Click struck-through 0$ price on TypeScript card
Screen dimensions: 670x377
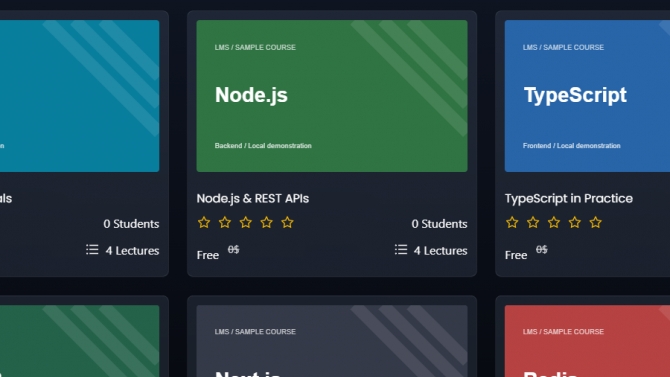click(x=541, y=250)
